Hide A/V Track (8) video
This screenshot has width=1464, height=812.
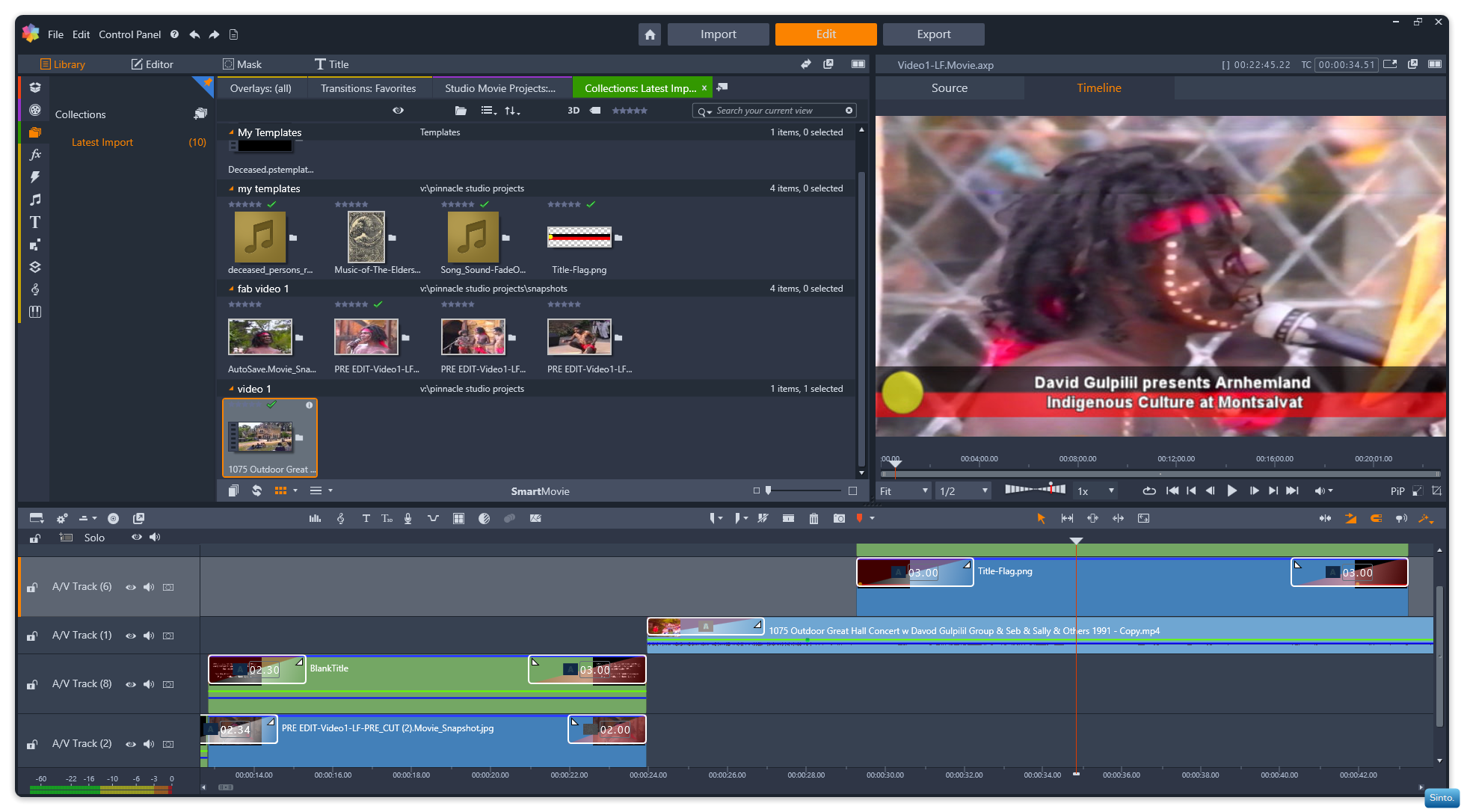point(131,685)
